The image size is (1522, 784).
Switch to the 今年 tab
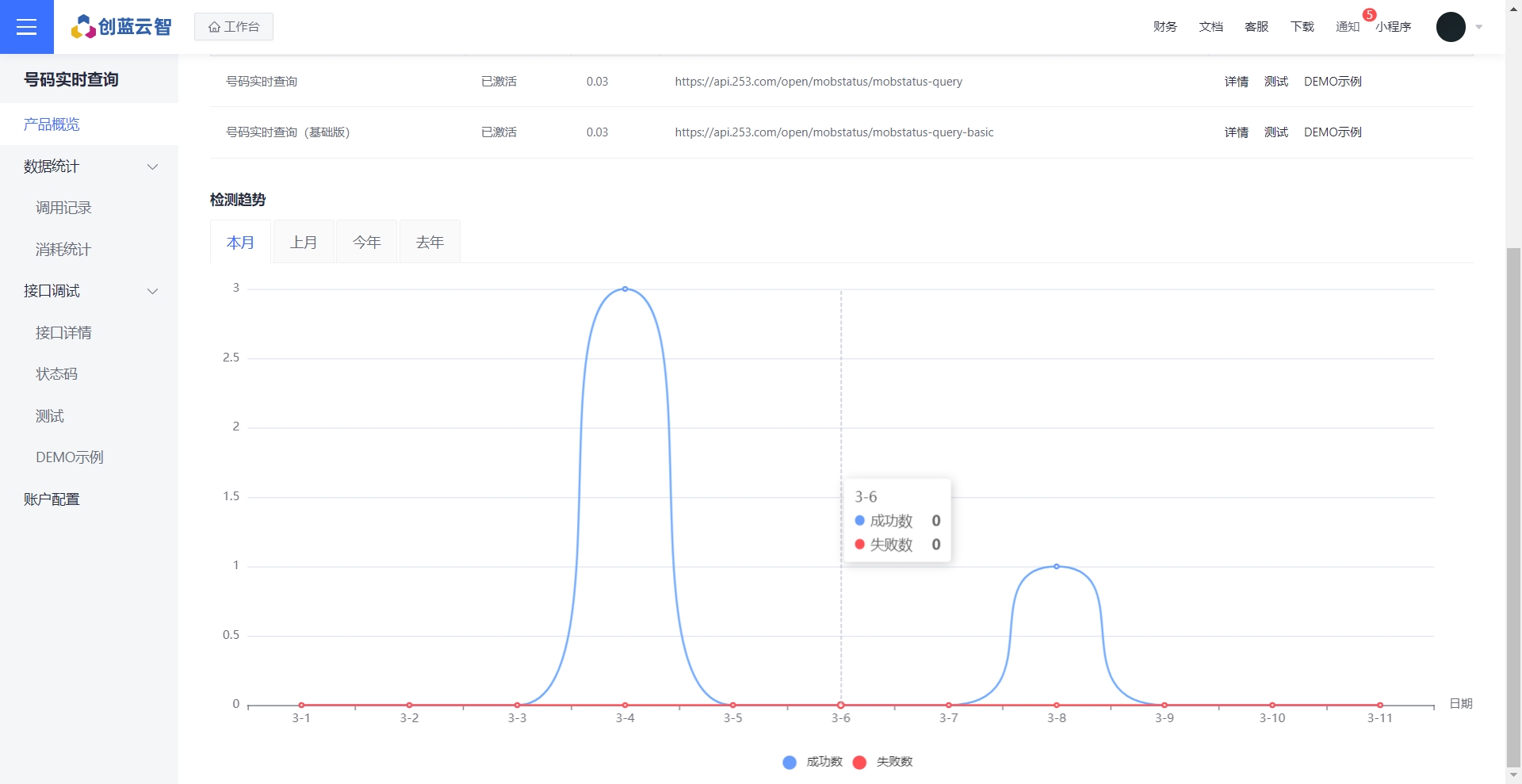point(367,243)
